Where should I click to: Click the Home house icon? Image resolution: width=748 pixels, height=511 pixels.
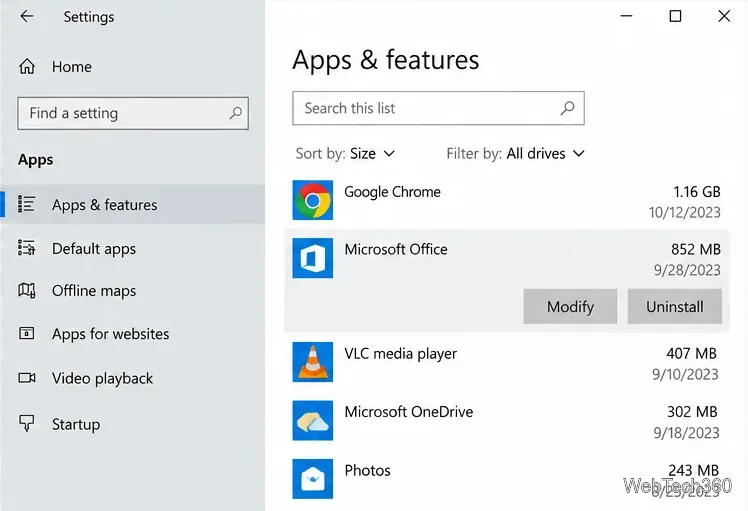[27, 66]
